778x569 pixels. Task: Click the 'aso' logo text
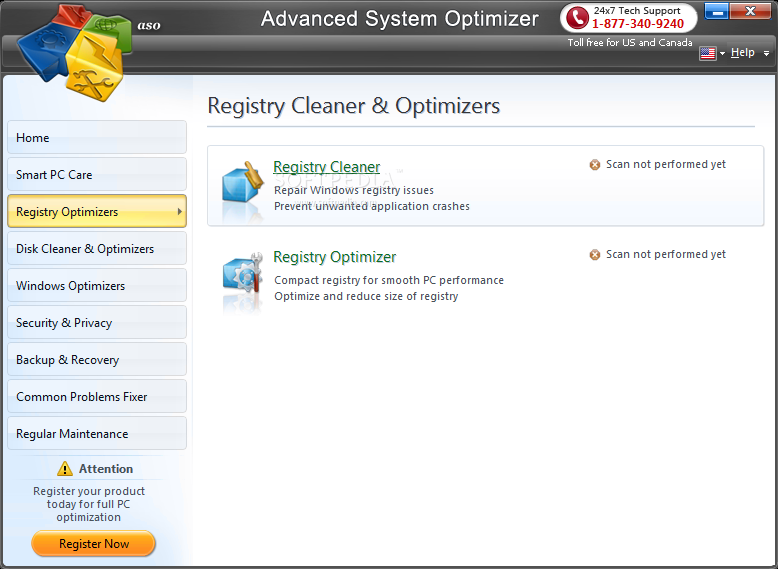[149, 25]
